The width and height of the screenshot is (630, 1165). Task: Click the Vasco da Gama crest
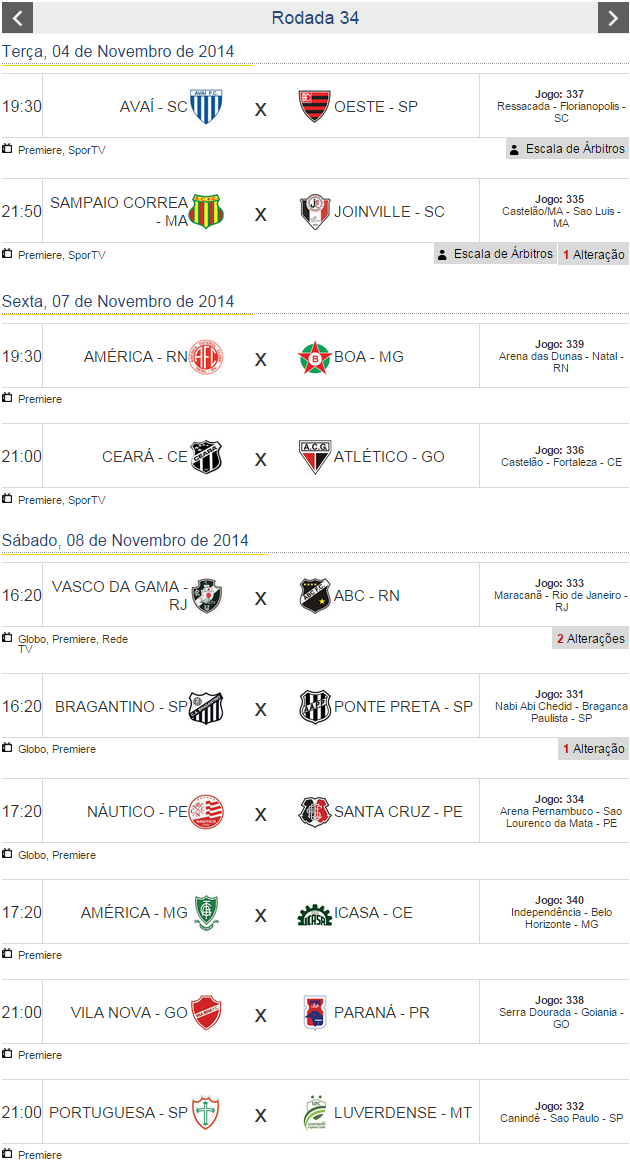click(x=207, y=596)
